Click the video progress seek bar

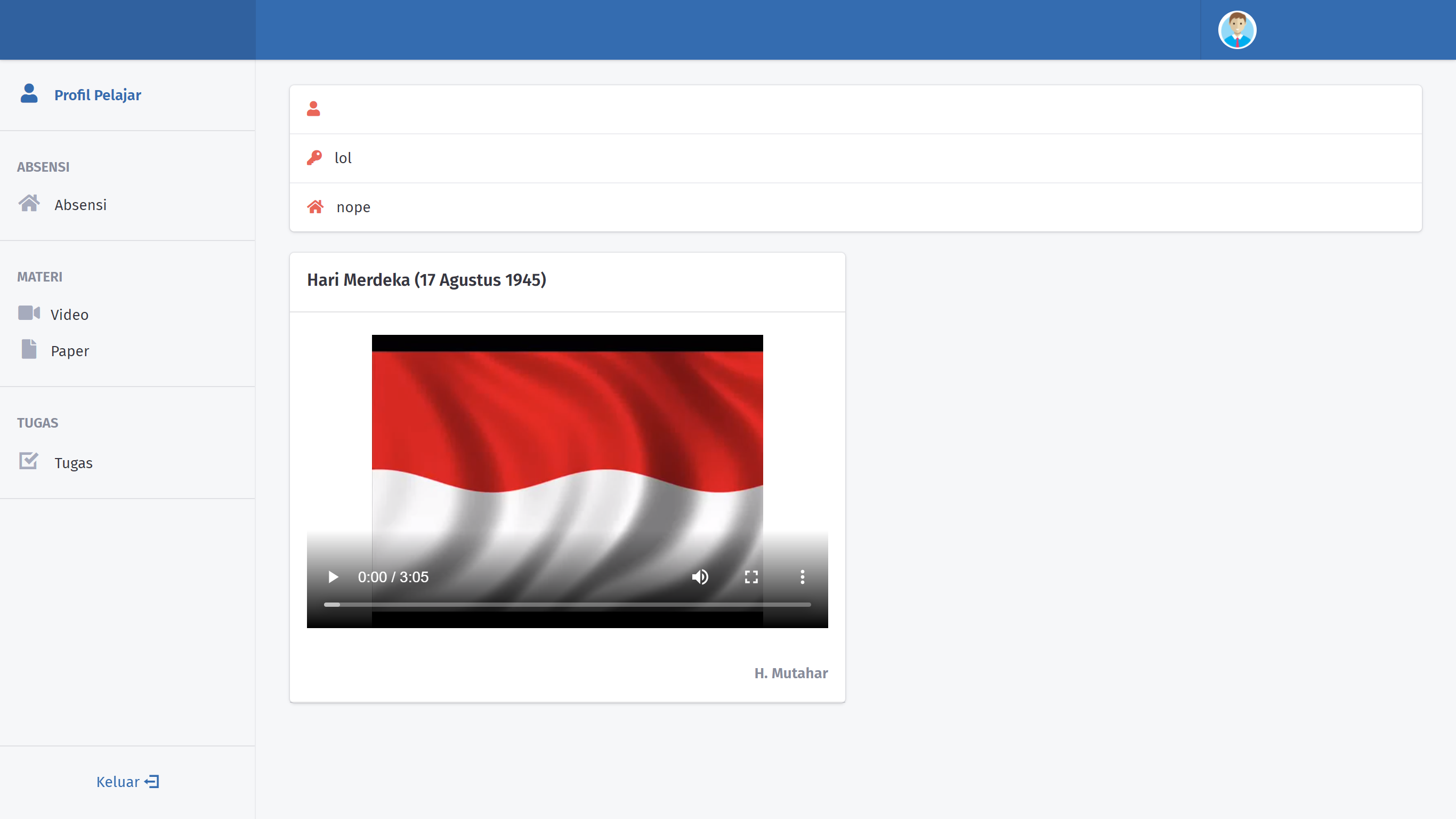(x=567, y=605)
